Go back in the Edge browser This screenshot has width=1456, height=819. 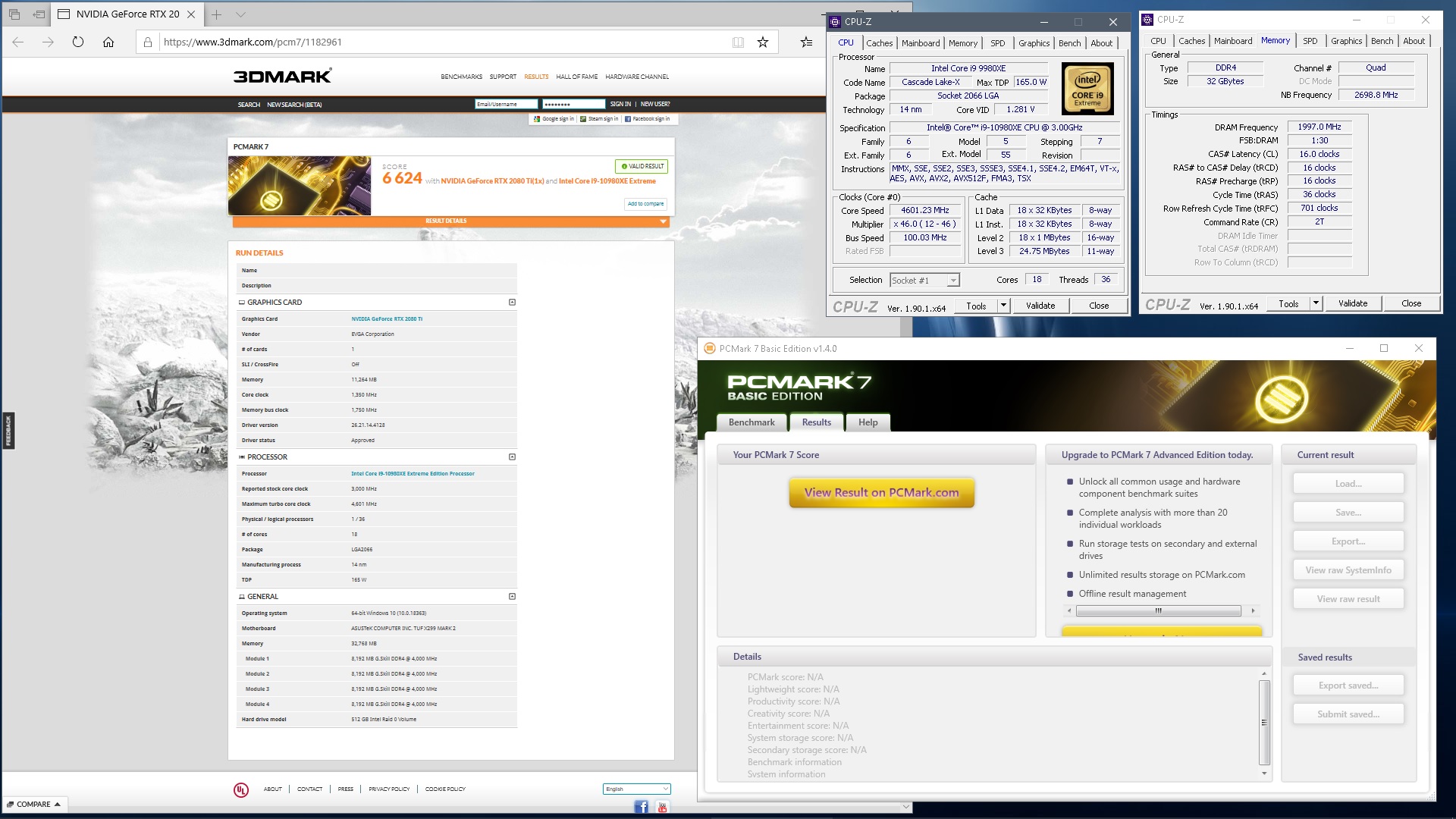tap(18, 42)
